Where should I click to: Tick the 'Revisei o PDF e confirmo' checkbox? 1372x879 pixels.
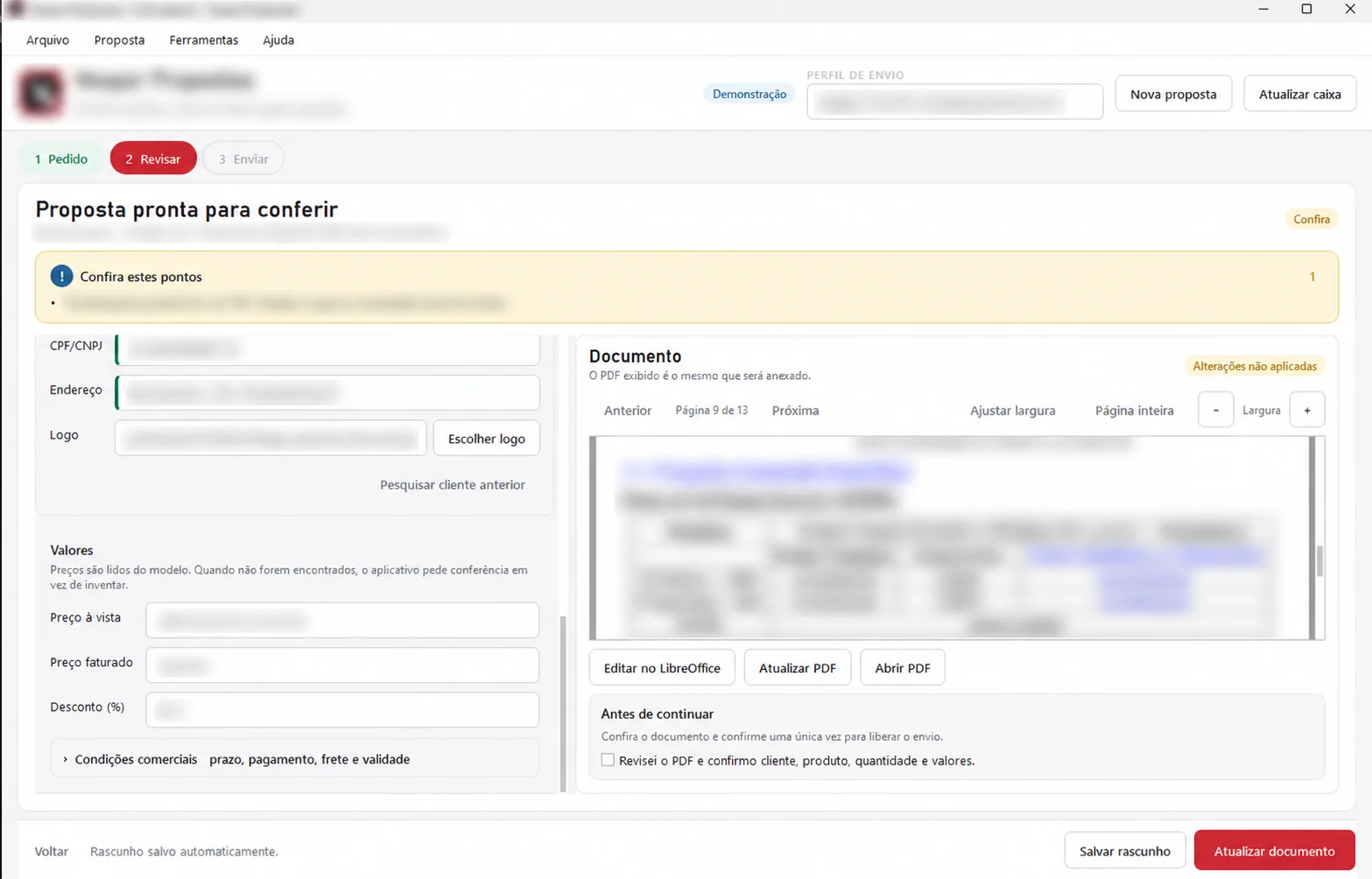(608, 760)
